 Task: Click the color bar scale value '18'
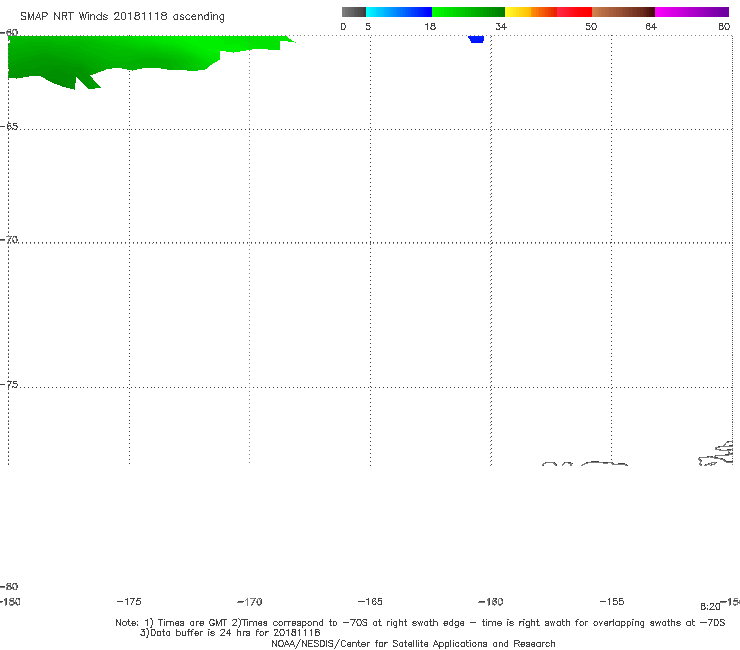(430, 27)
